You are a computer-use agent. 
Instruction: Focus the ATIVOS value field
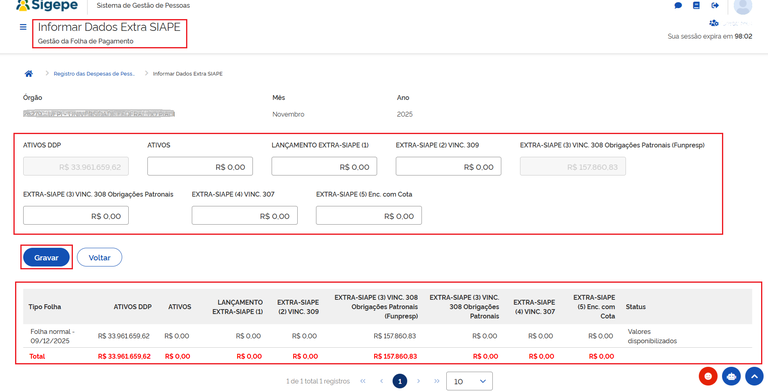coord(200,167)
